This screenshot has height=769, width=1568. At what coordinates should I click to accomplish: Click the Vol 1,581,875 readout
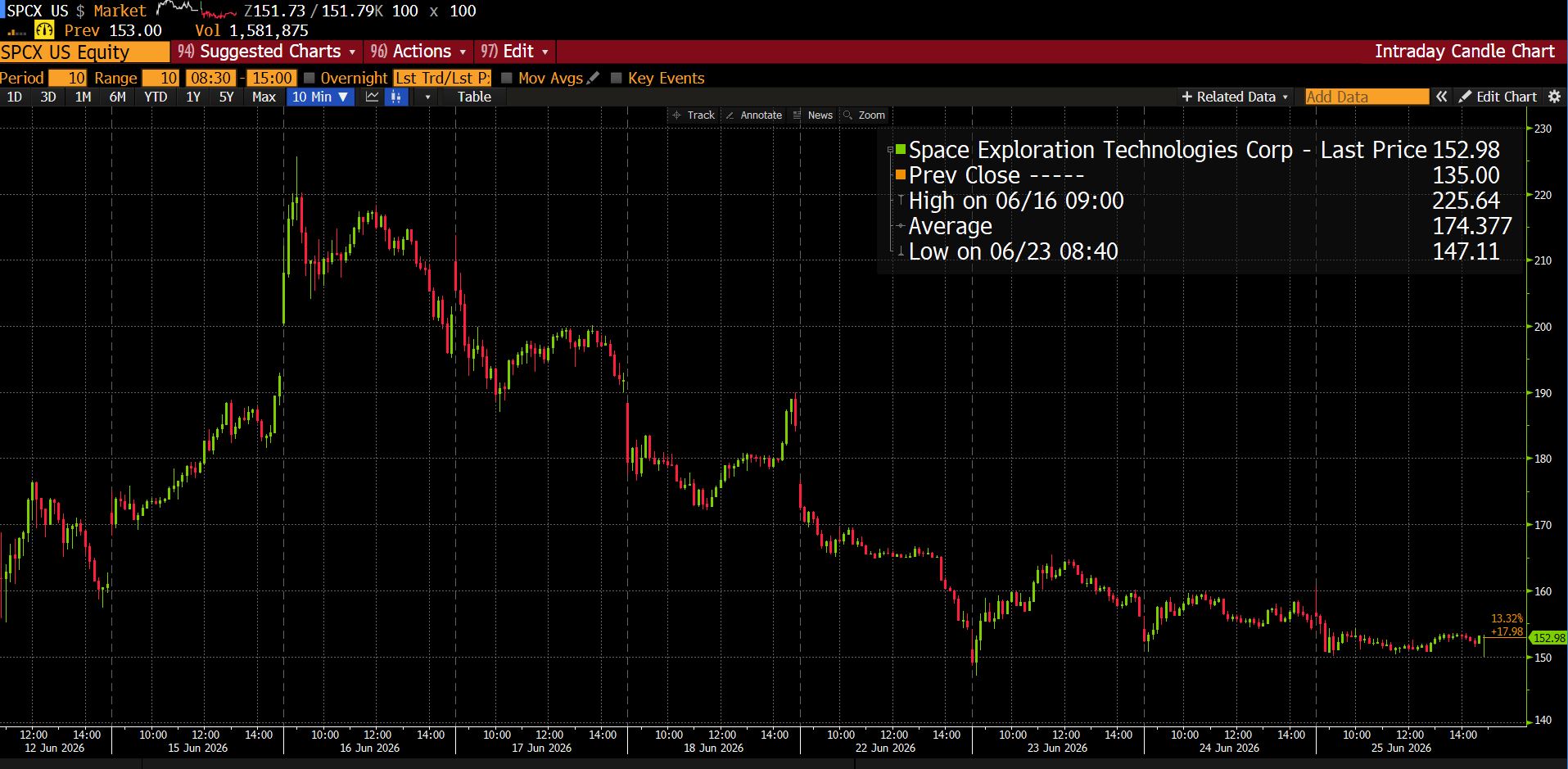click(251, 30)
